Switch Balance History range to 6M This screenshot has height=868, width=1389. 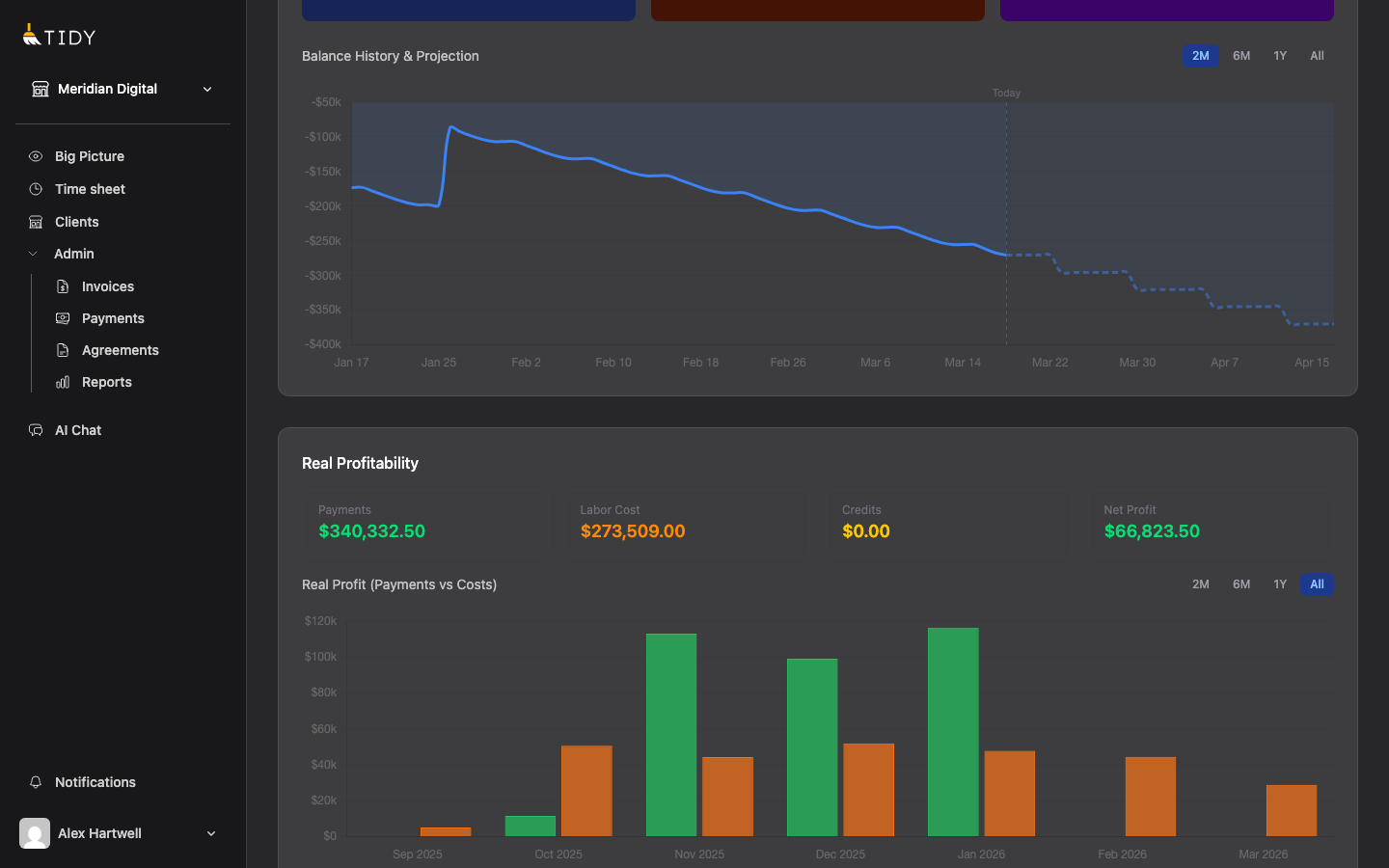pos(1241,56)
